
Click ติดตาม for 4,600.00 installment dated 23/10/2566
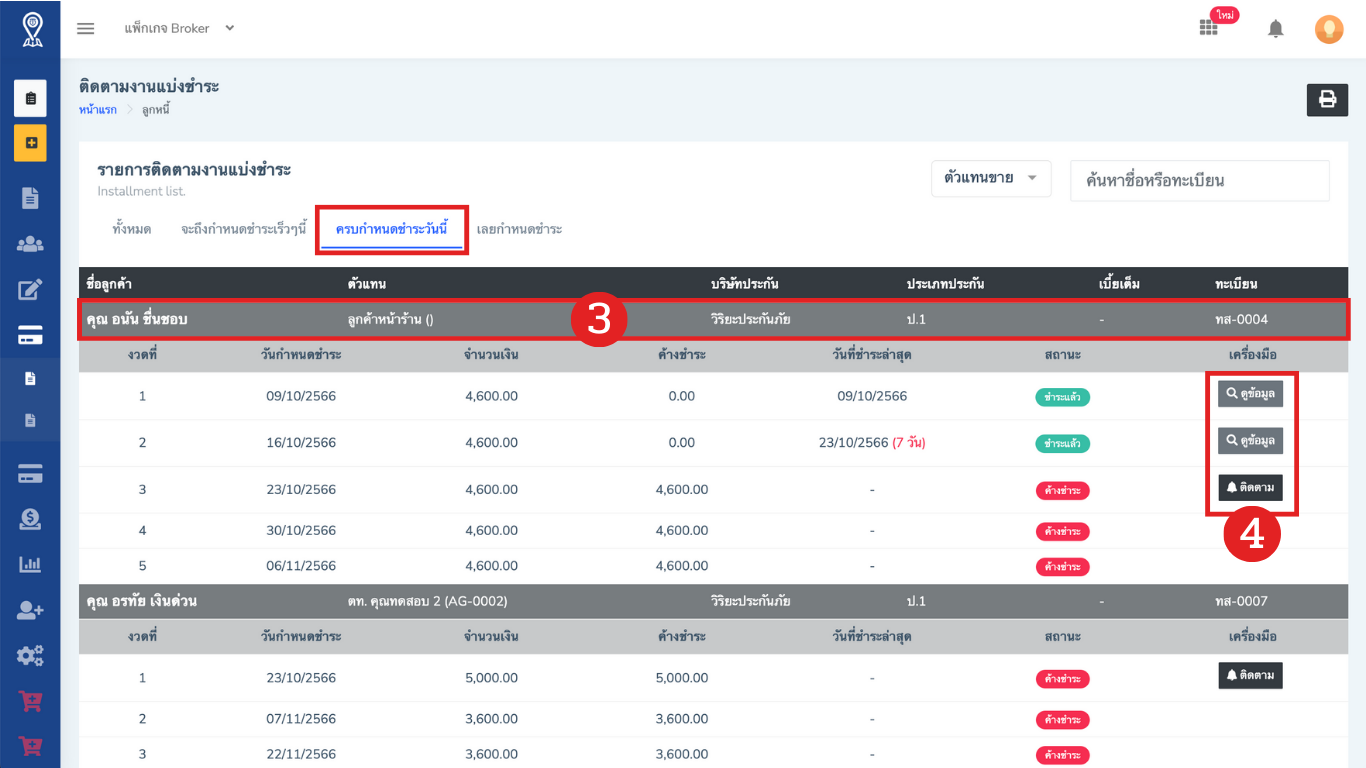(x=1250, y=488)
